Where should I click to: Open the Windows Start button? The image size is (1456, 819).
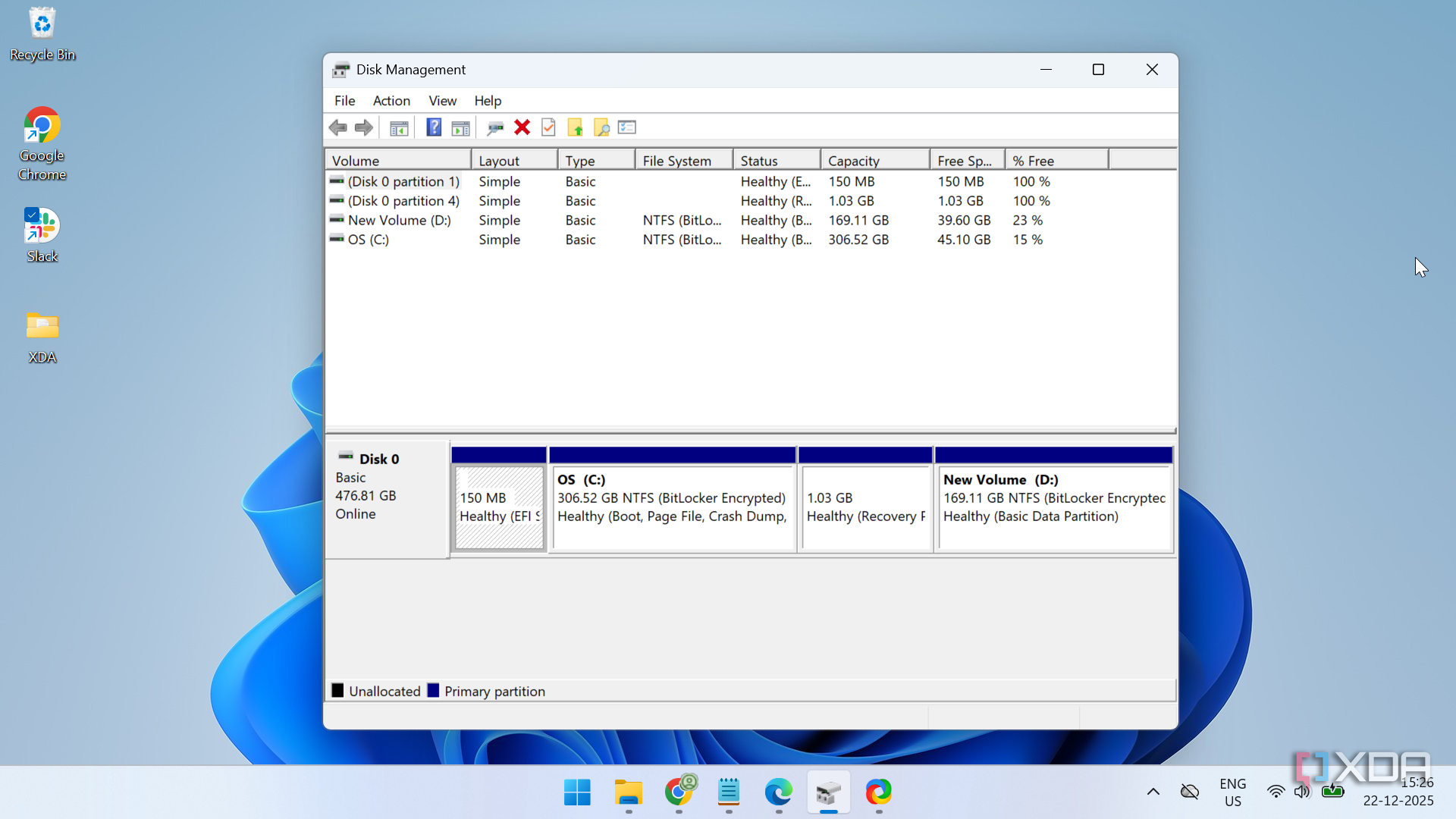pos(577,792)
